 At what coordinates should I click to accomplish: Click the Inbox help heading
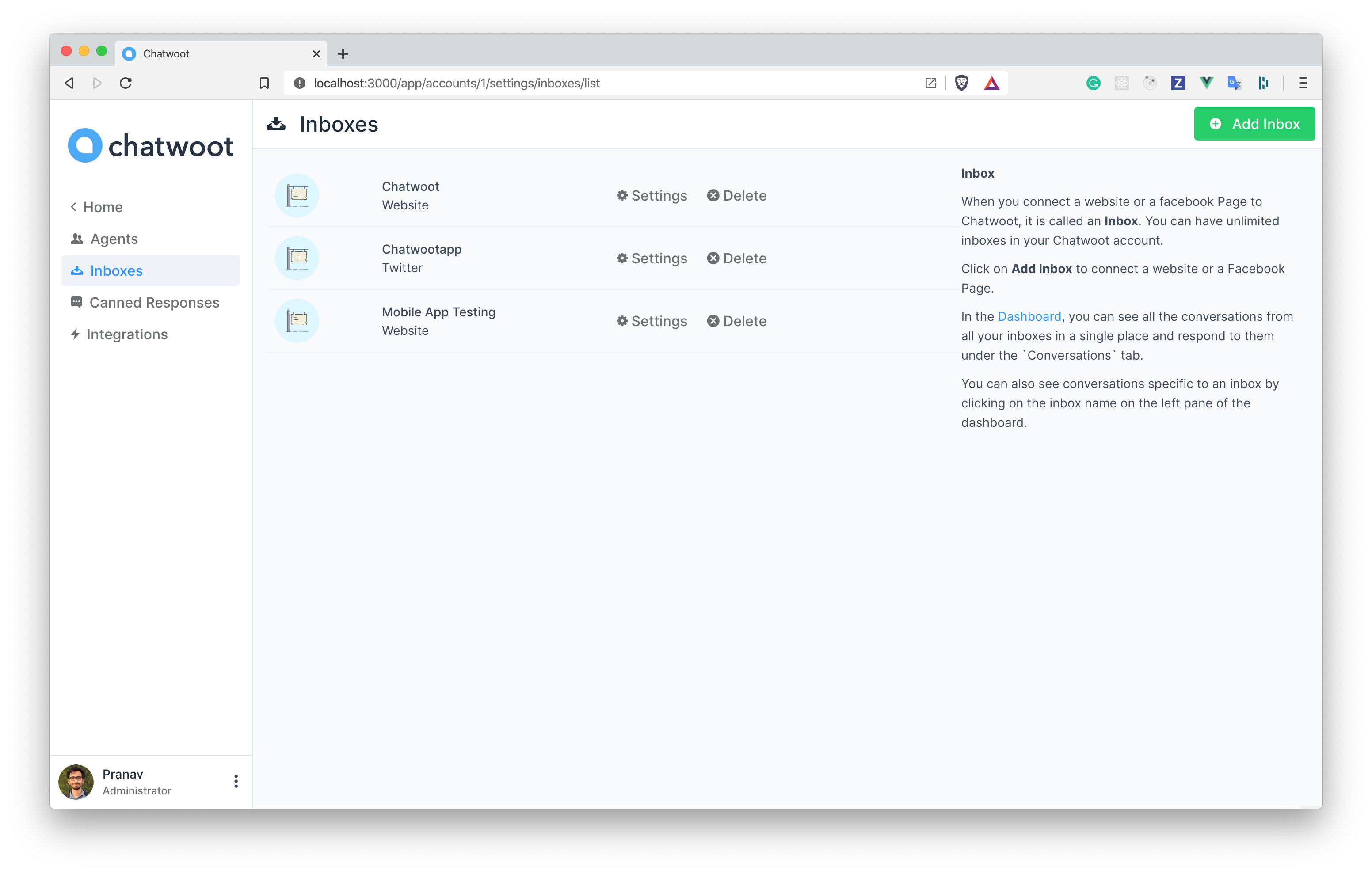(978, 173)
